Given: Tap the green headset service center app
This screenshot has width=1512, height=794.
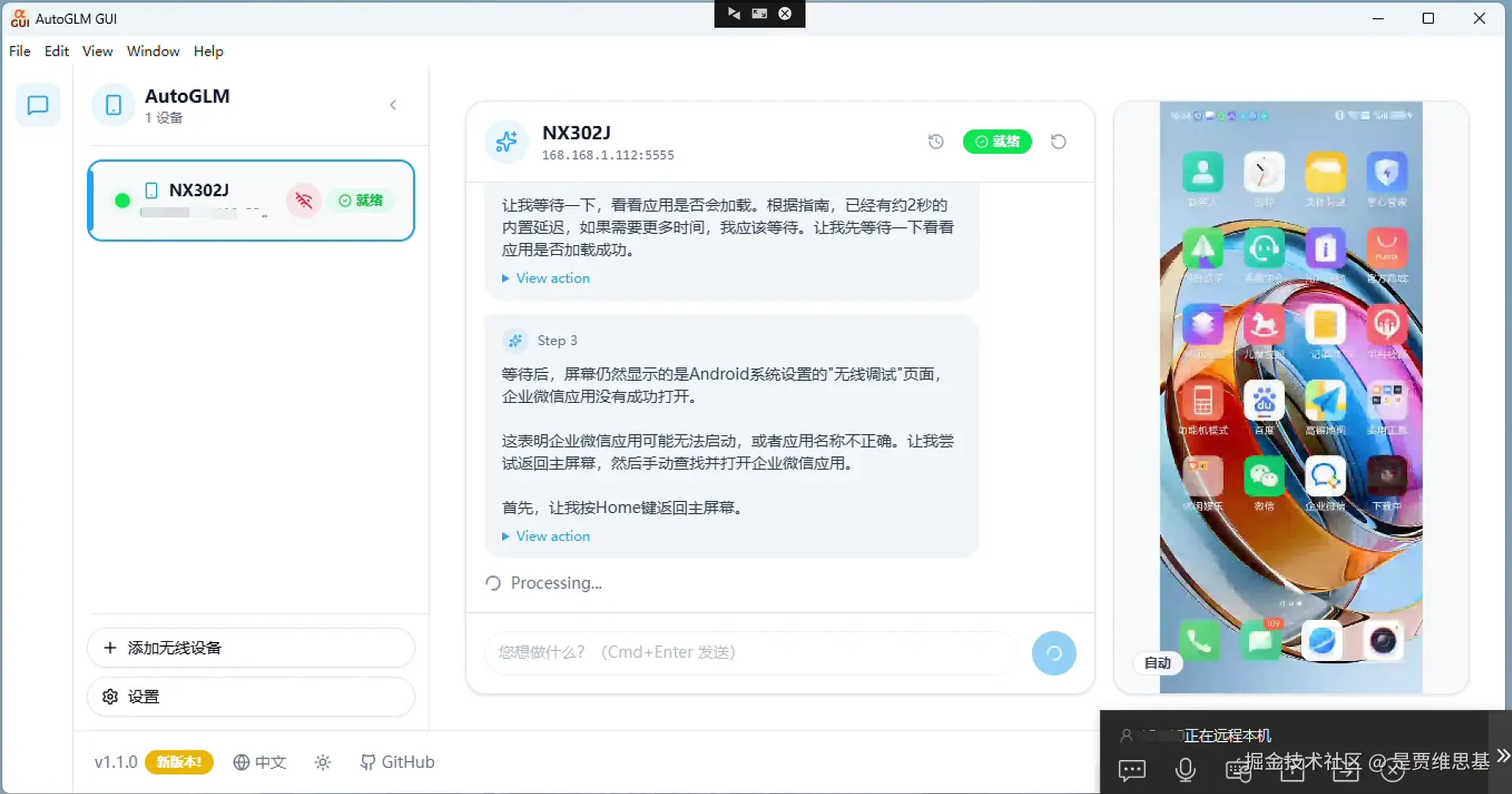Looking at the screenshot, I should click(1264, 249).
